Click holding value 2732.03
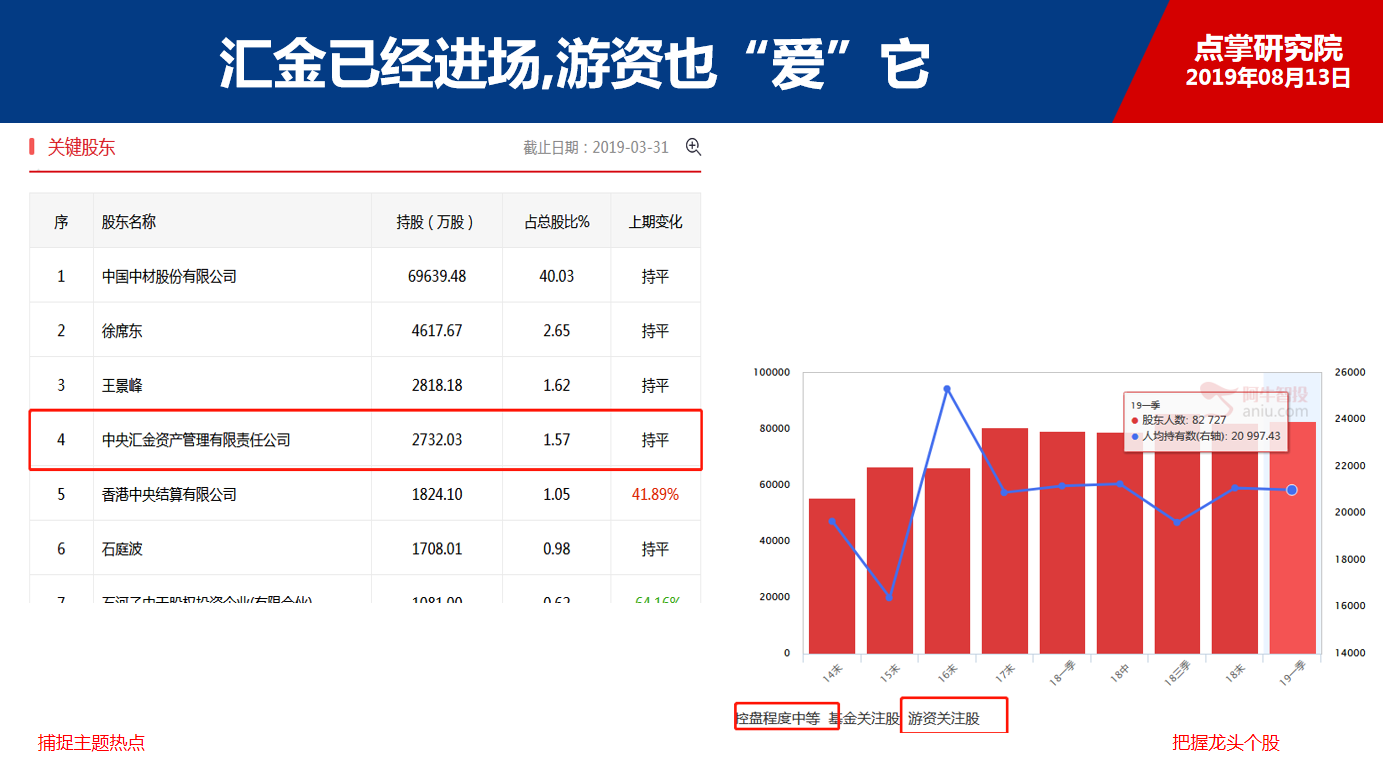Image resolution: width=1383 pixels, height=764 pixels. (437, 440)
